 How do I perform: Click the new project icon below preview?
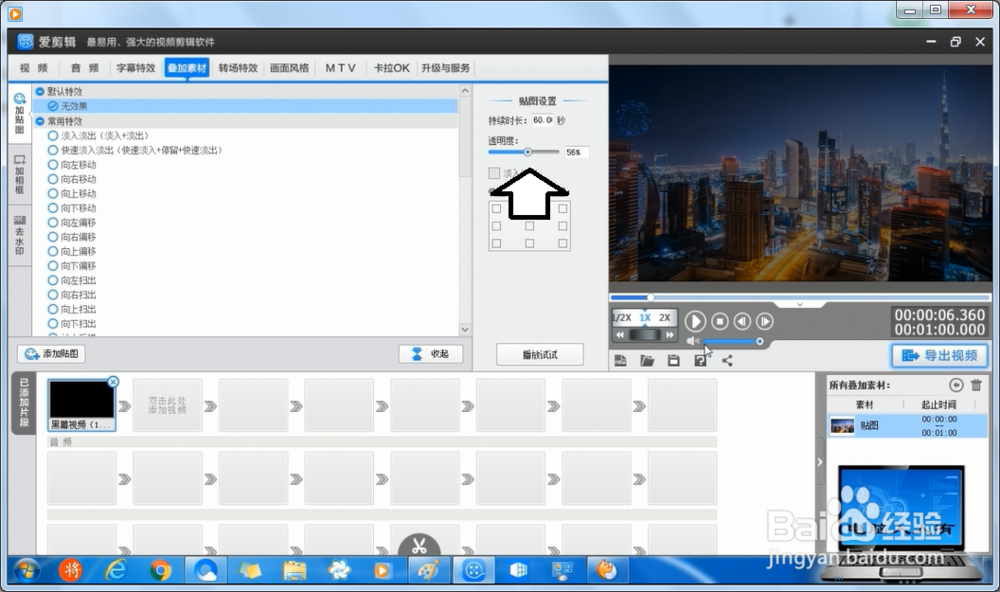point(620,360)
